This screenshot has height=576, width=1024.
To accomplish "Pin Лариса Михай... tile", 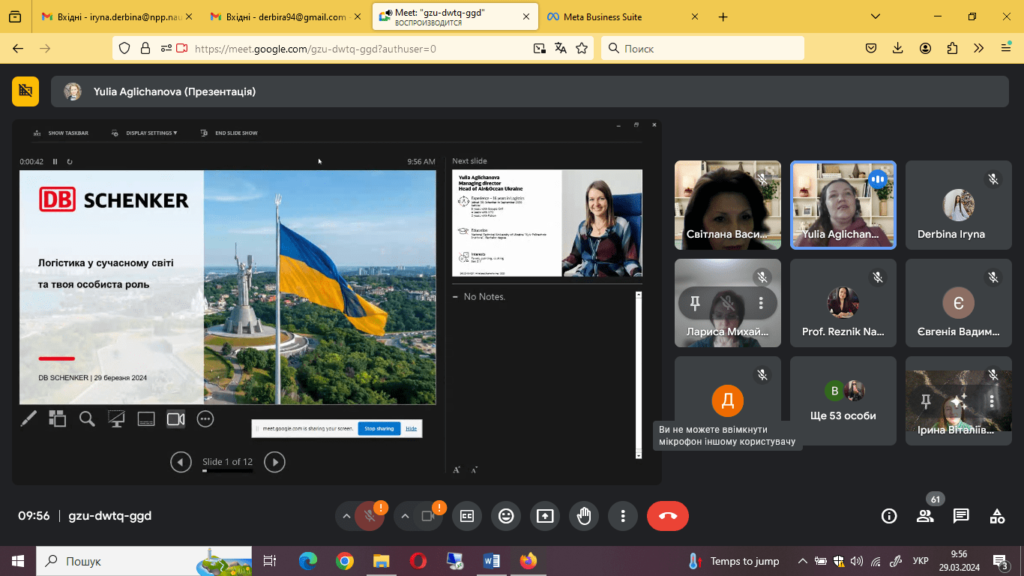I will pyautogui.click(x=695, y=303).
